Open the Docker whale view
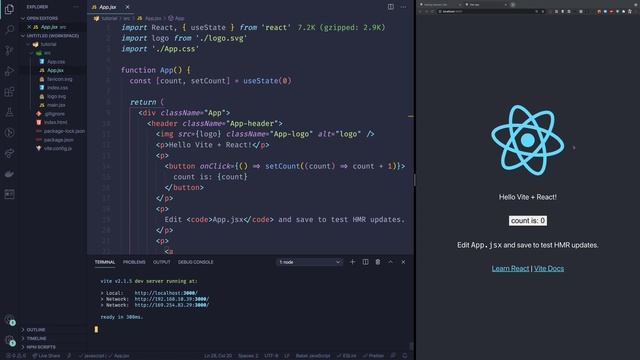Viewport: 640px width, 360px height. pyautogui.click(x=9, y=174)
